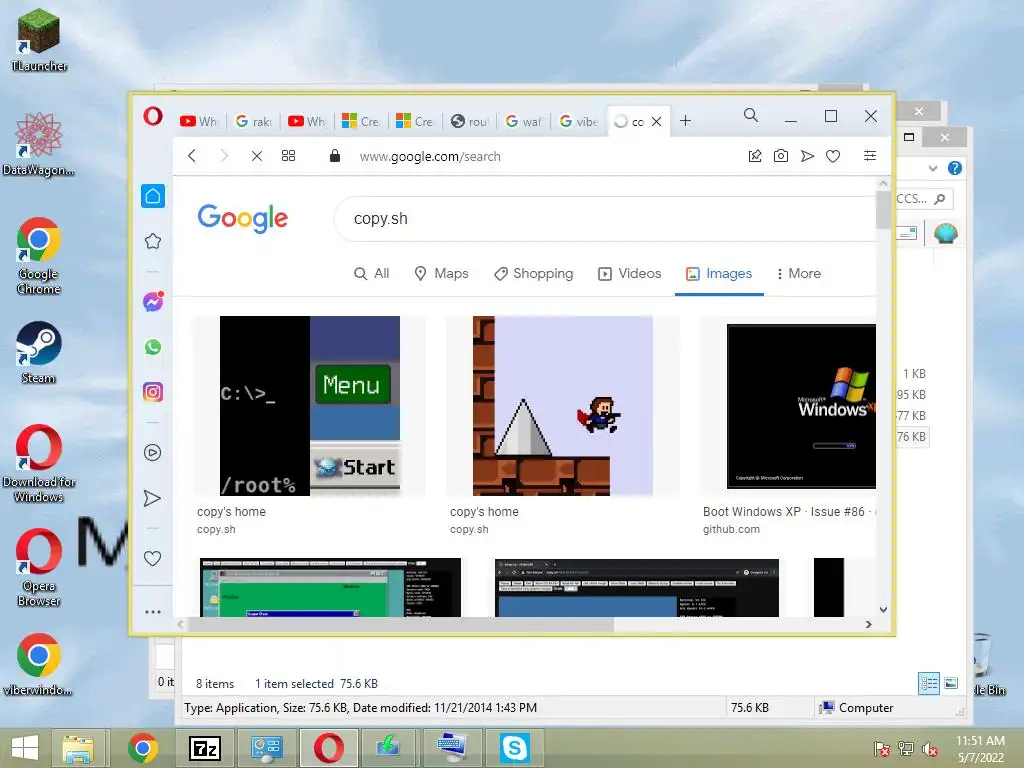
Task: Open Messenger in Opera sidebar
Action: click(x=153, y=302)
